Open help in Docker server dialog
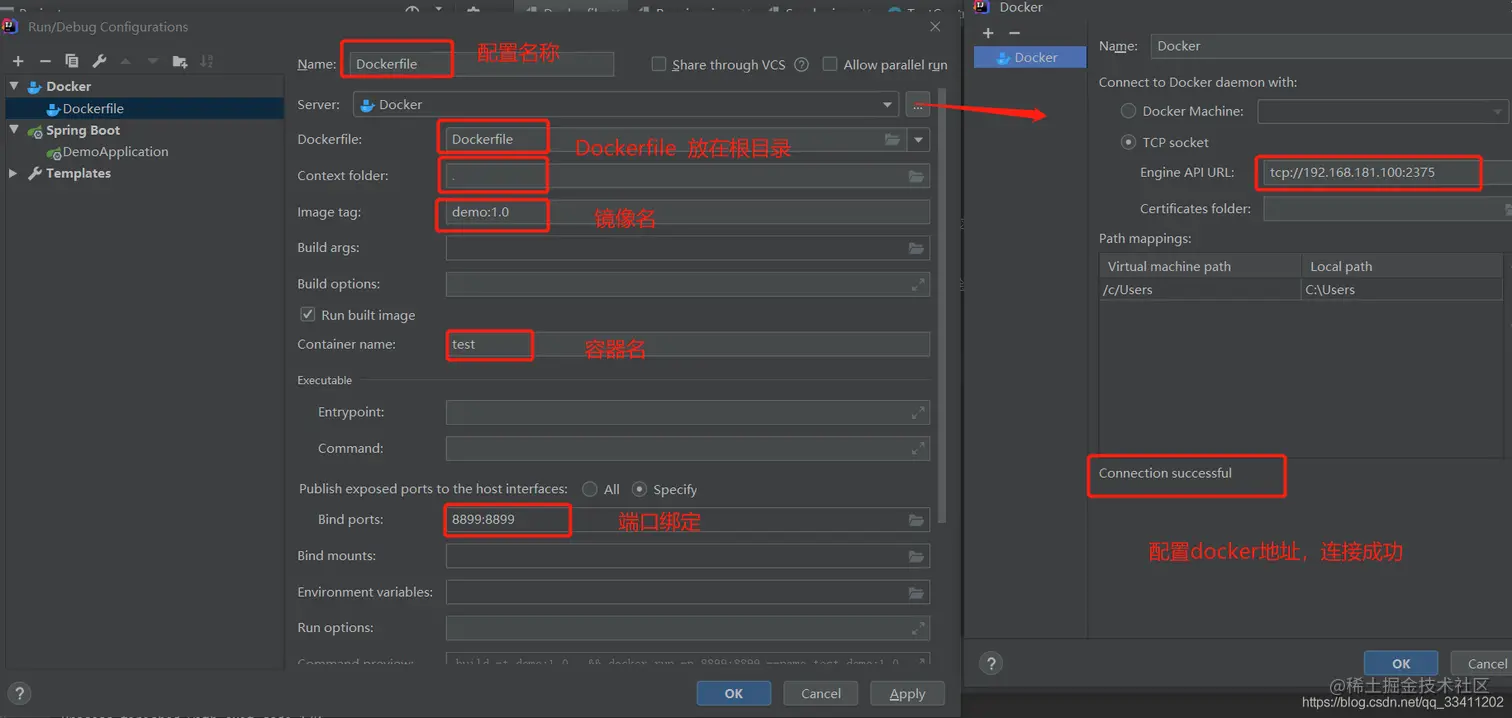The width and height of the screenshot is (1512, 718). pyautogui.click(x=990, y=664)
